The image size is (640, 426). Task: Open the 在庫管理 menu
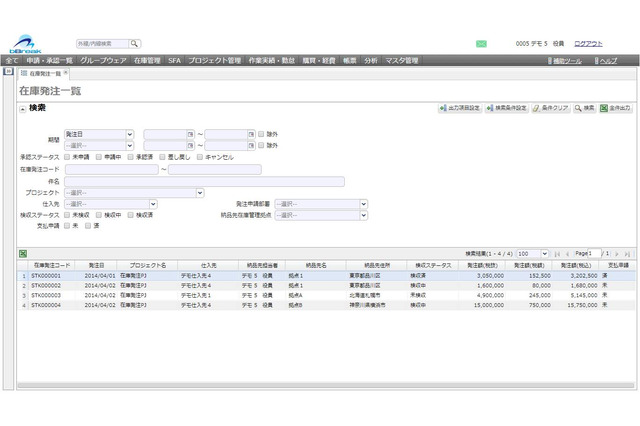tap(147, 61)
